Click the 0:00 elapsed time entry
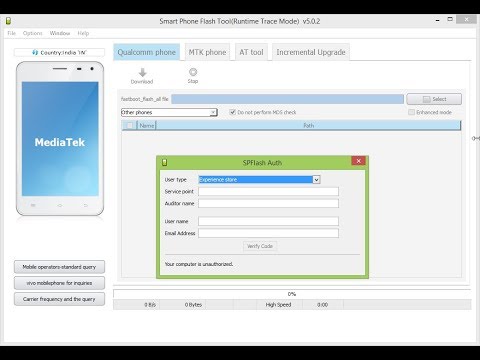The width and height of the screenshot is (480, 360). click(322, 305)
